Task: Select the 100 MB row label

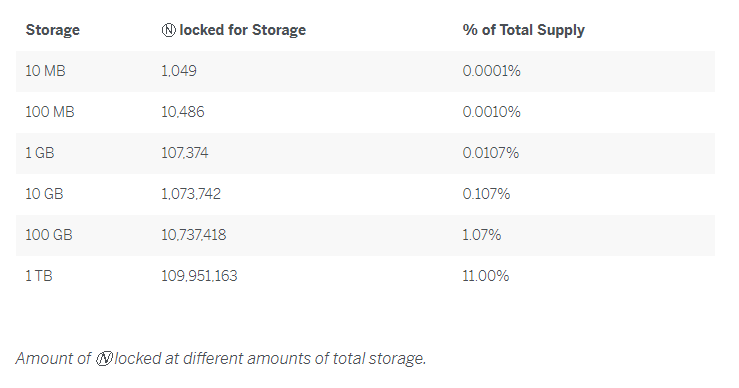Action: coord(49,112)
